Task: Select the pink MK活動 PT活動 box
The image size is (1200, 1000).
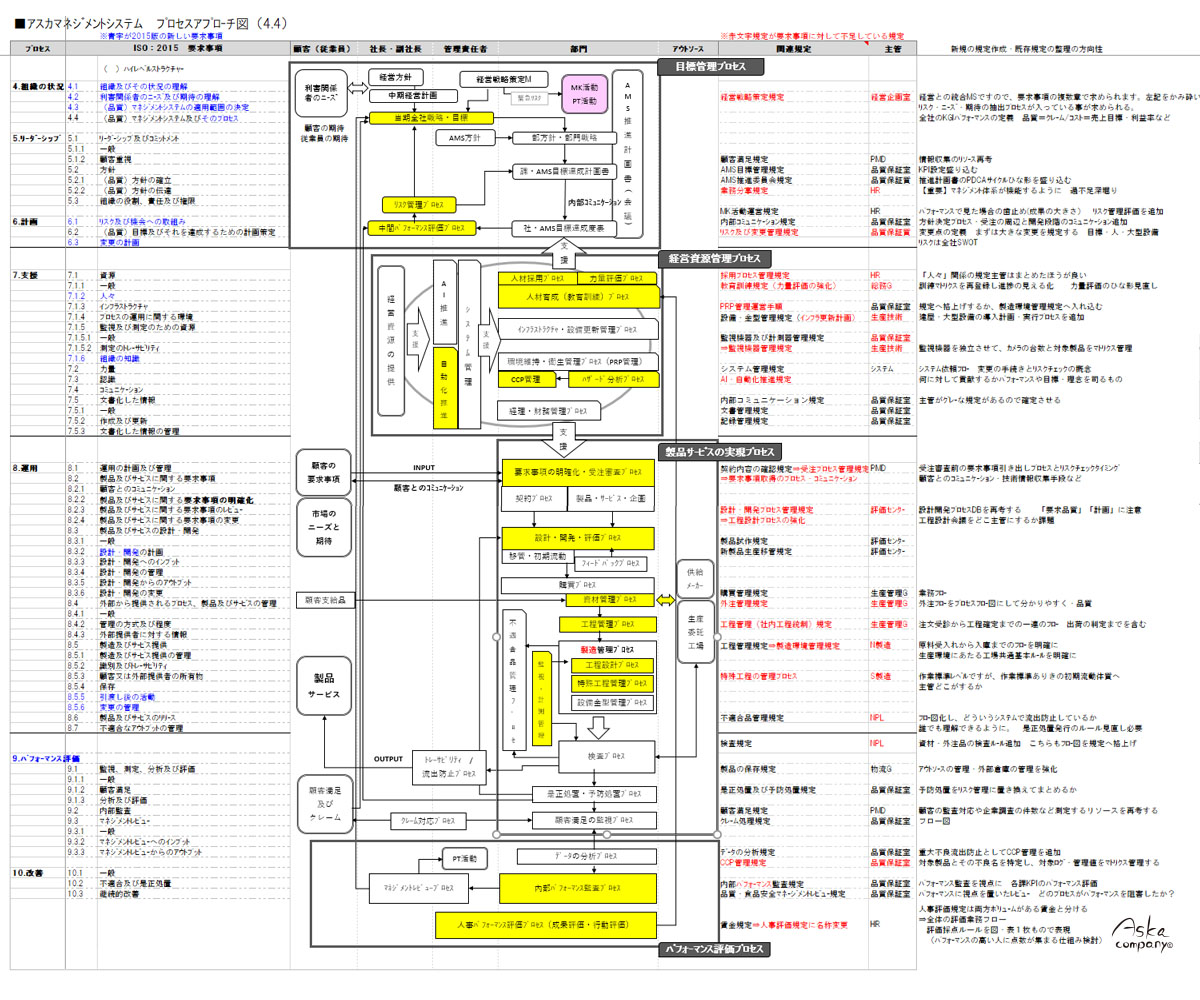Action: click(x=584, y=95)
